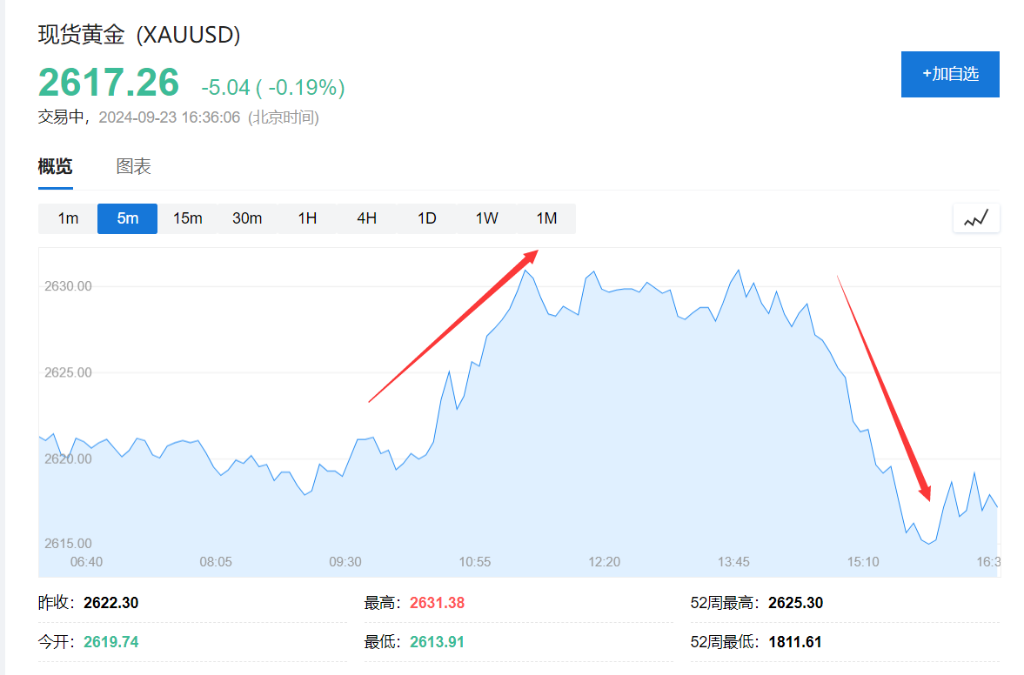Click the chart style line icon
The image size is (1024, 675).
point(976,218)
